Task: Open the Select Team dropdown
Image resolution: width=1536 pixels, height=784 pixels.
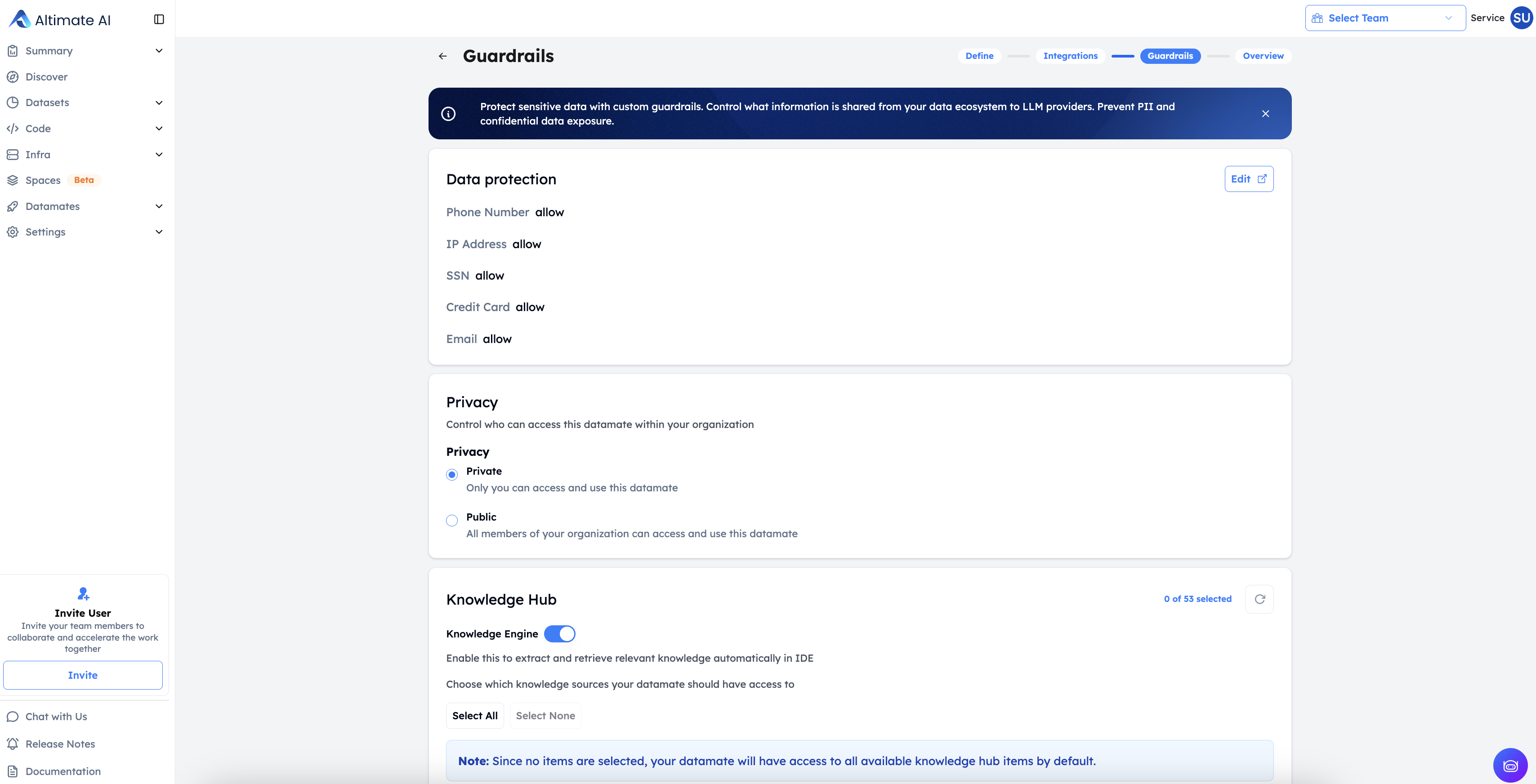Action: [1385, 18]
